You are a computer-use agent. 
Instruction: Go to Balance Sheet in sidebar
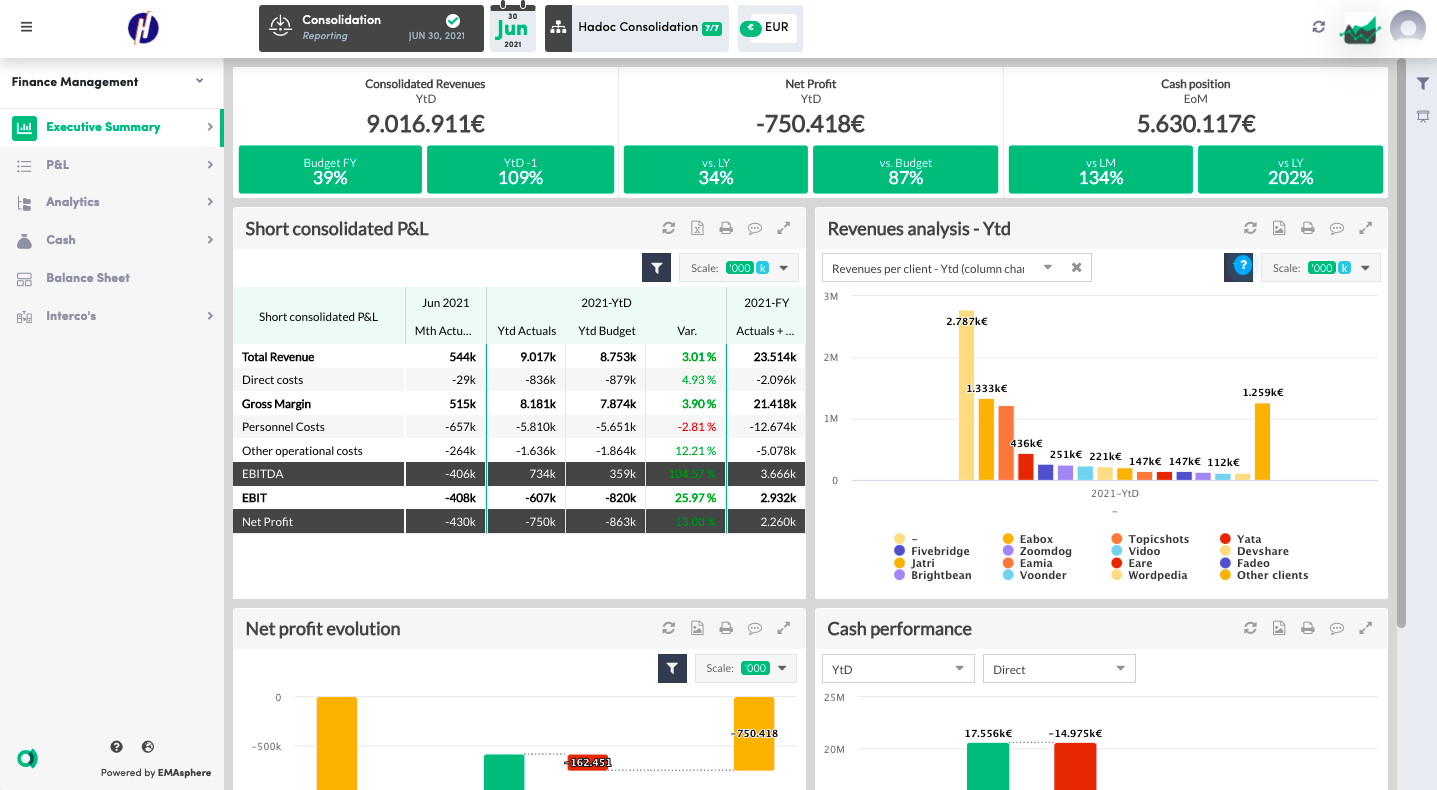pyautogui.click(x=87, y=278)
